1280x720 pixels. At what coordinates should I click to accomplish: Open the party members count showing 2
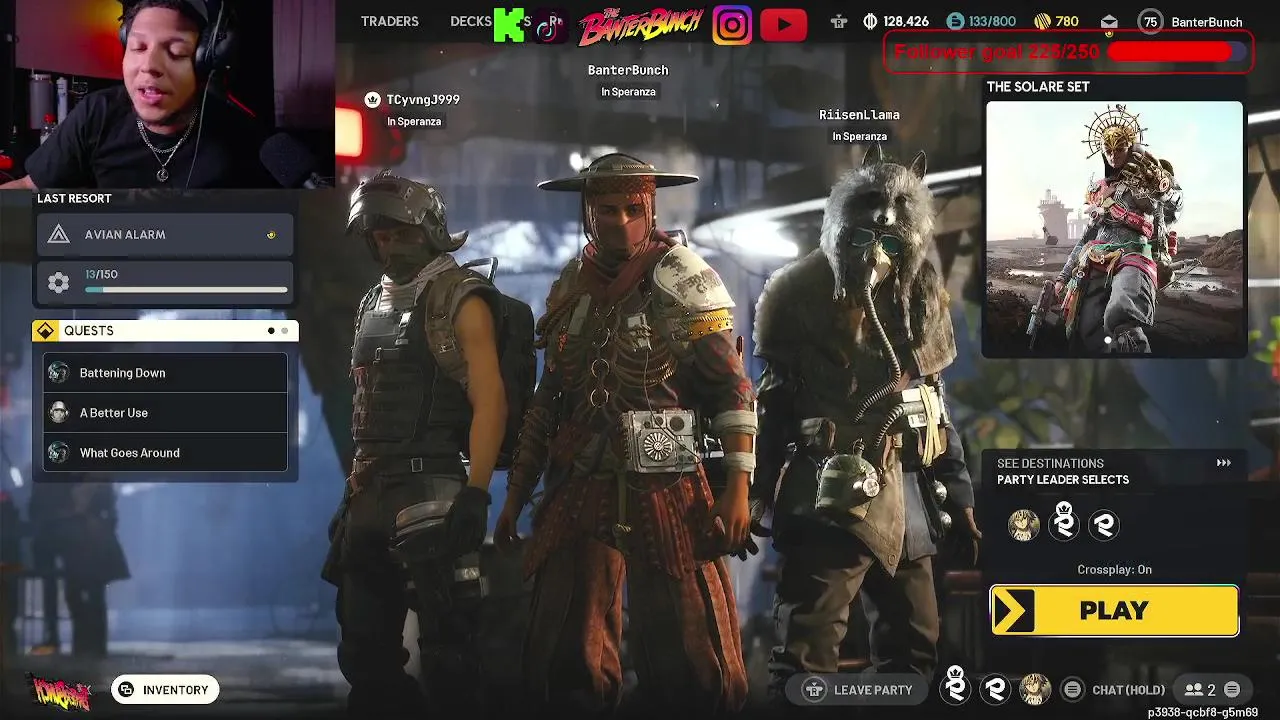[x=1200, y=690]
